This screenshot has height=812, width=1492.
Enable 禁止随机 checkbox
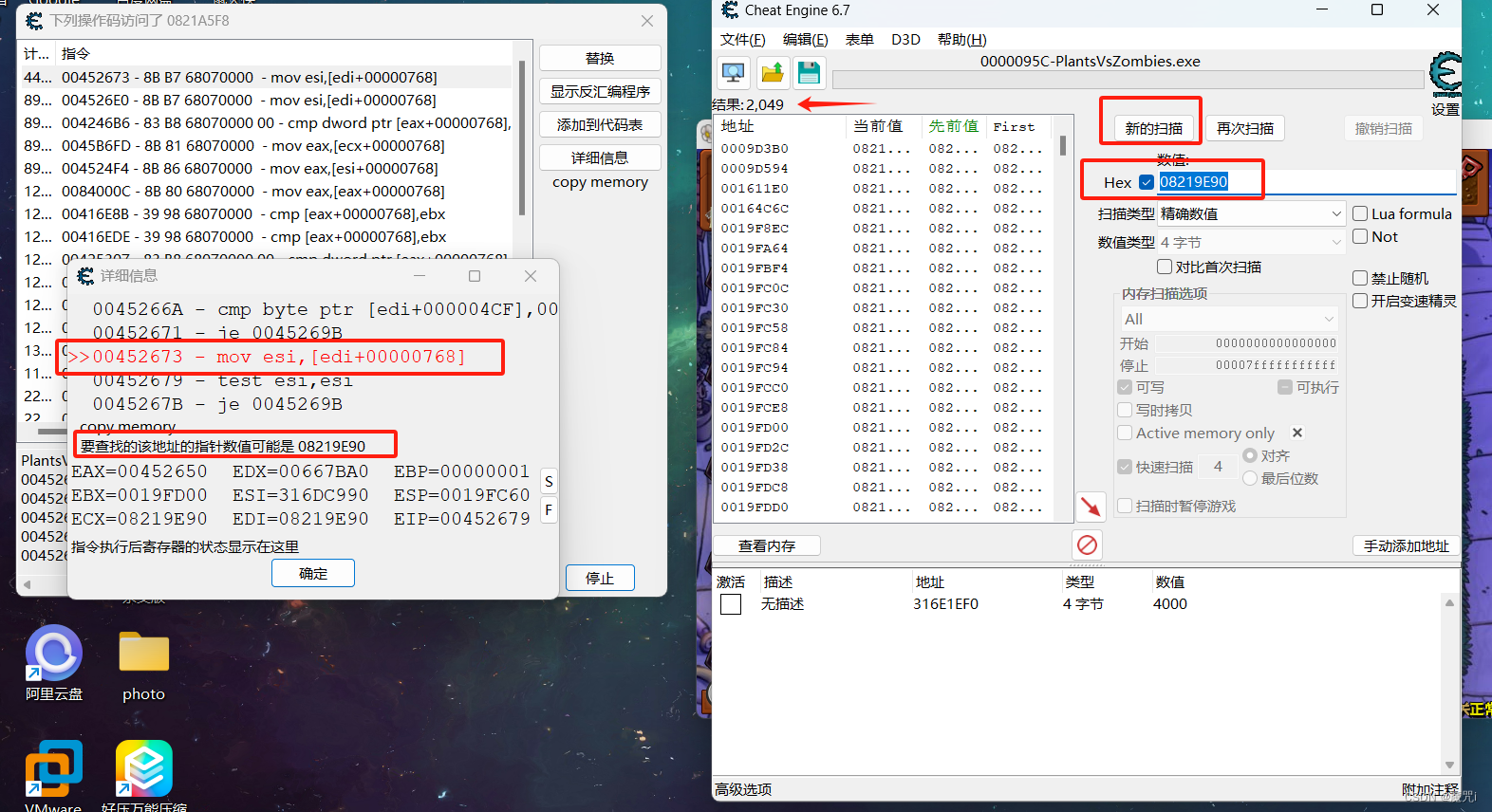pos(1360,278)
